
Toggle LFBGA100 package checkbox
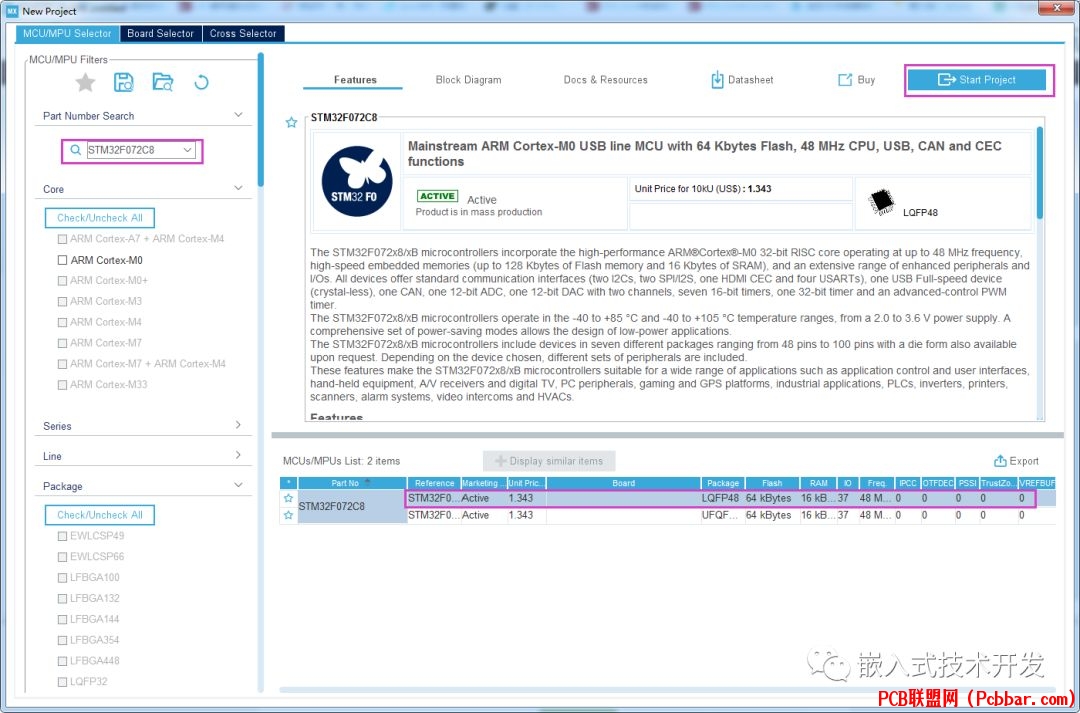tap(62, 577)
